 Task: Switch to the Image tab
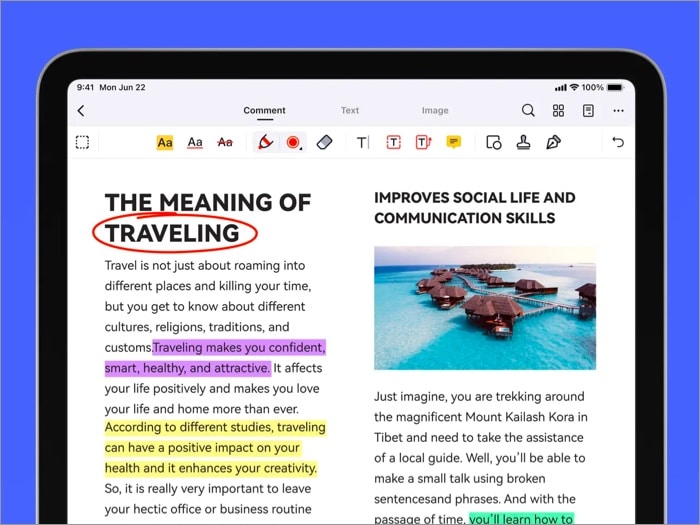[x=434, y=111]
